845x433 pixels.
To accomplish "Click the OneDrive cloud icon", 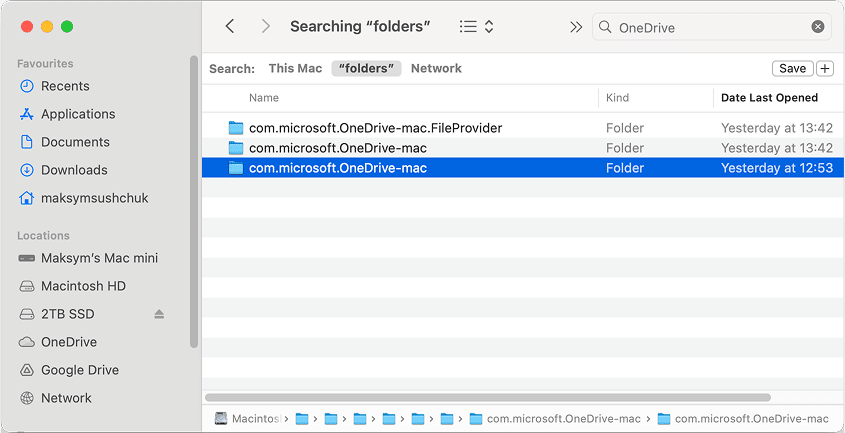I will click(x=26, y=342).
